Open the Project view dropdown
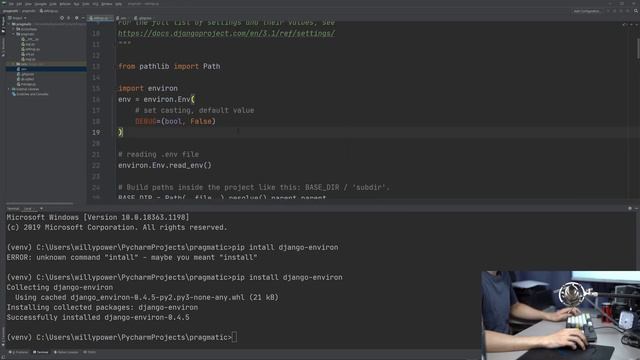Viewport: 640px width, 360px height. [17, 18]
